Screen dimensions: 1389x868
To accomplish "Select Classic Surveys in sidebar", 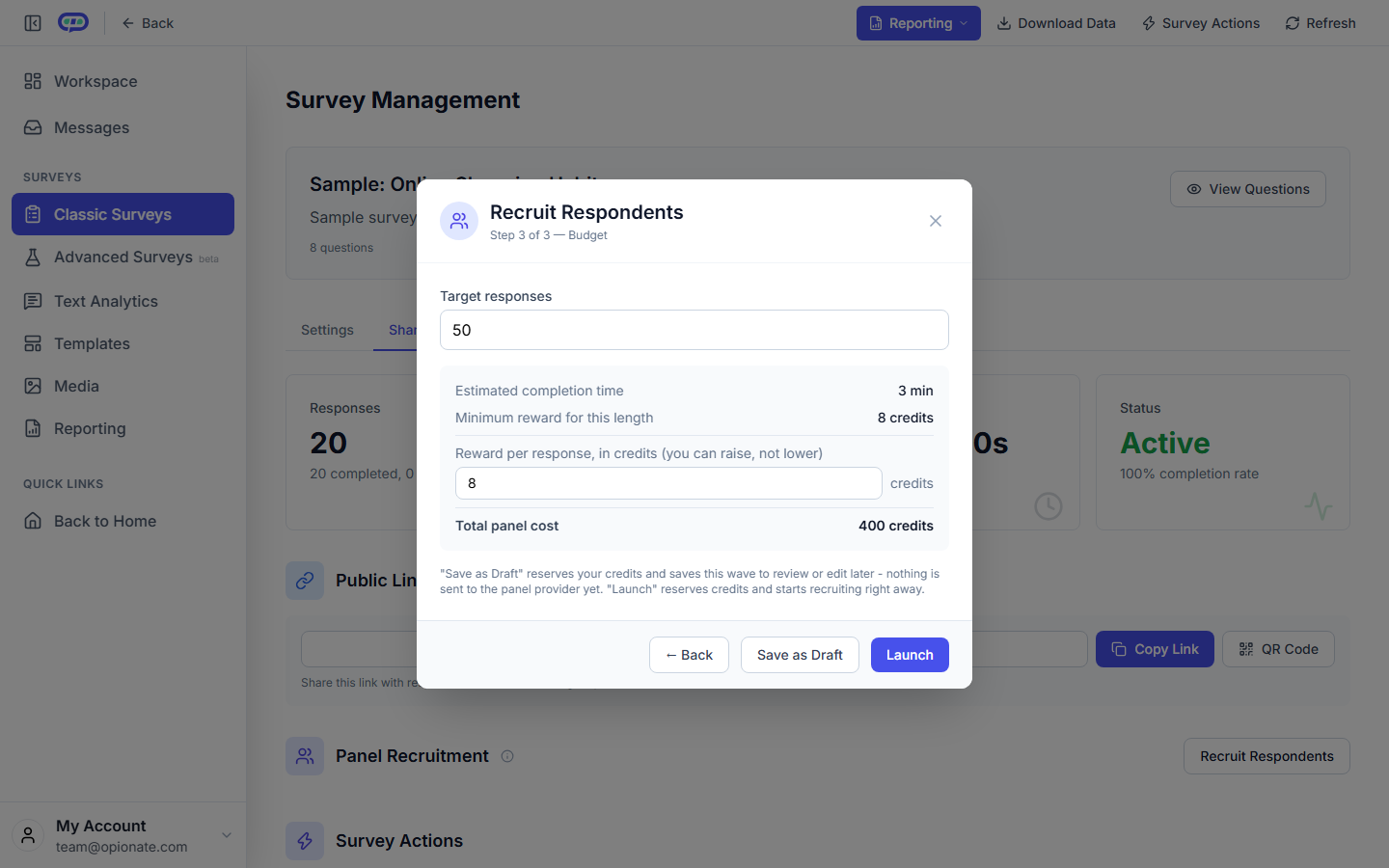I will click(x=123, y=214).
